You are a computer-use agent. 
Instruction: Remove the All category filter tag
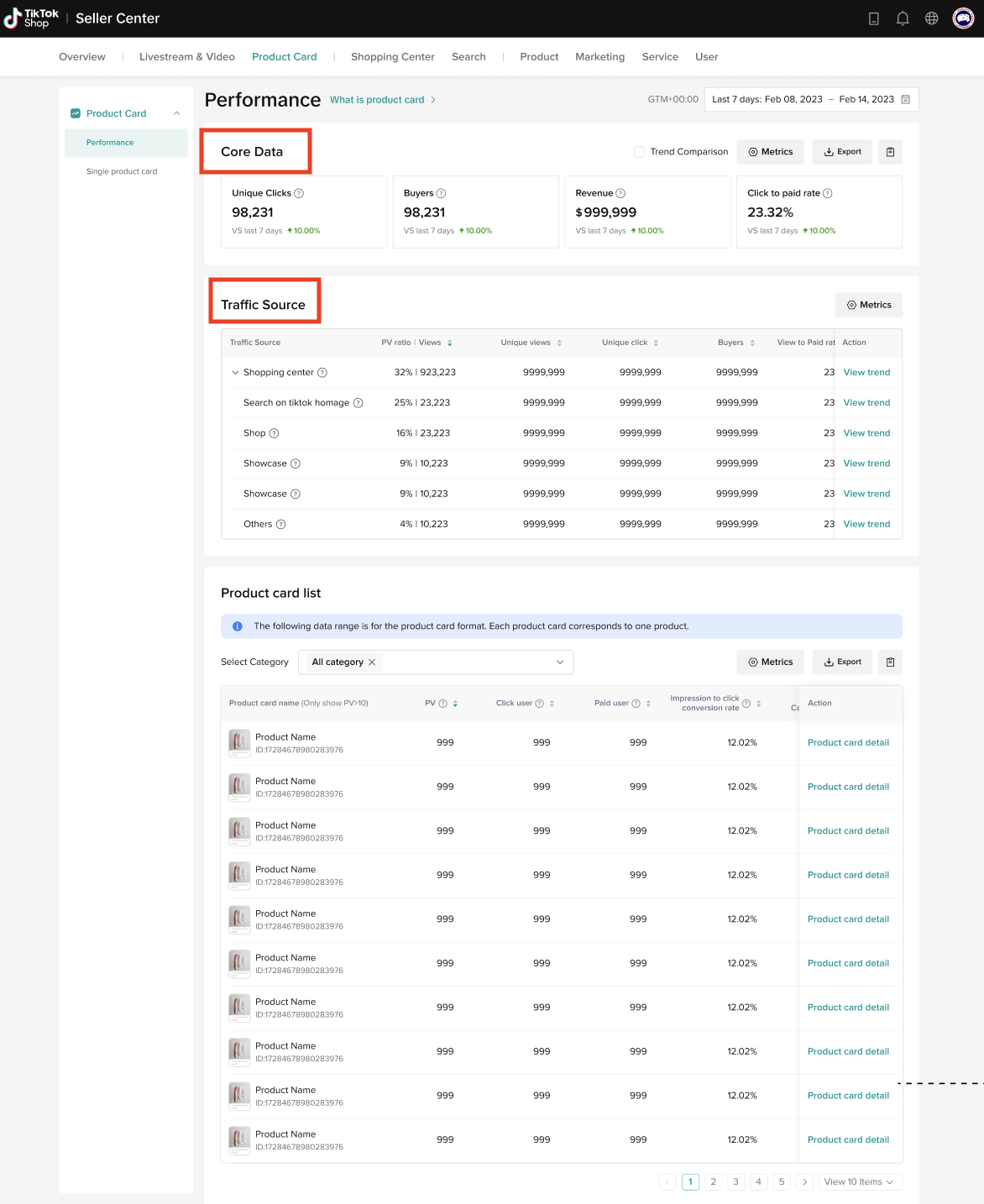372,662
